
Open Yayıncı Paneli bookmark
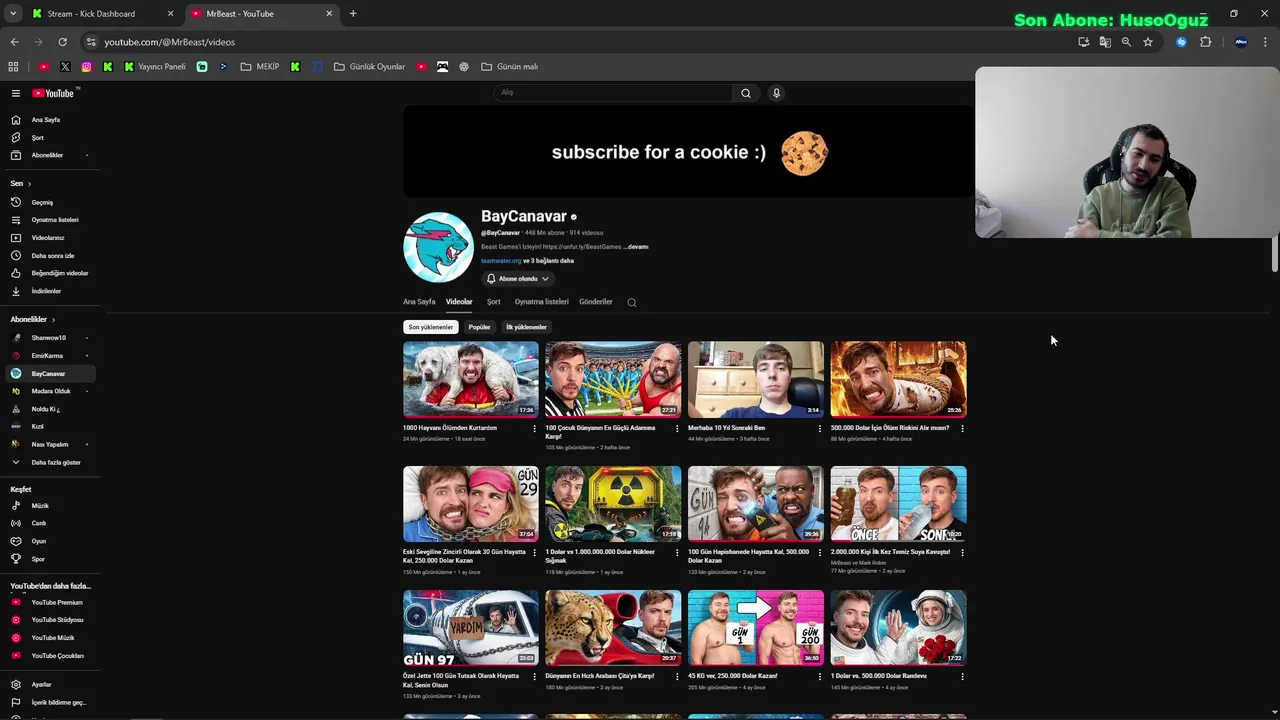[x=154, y=67]
